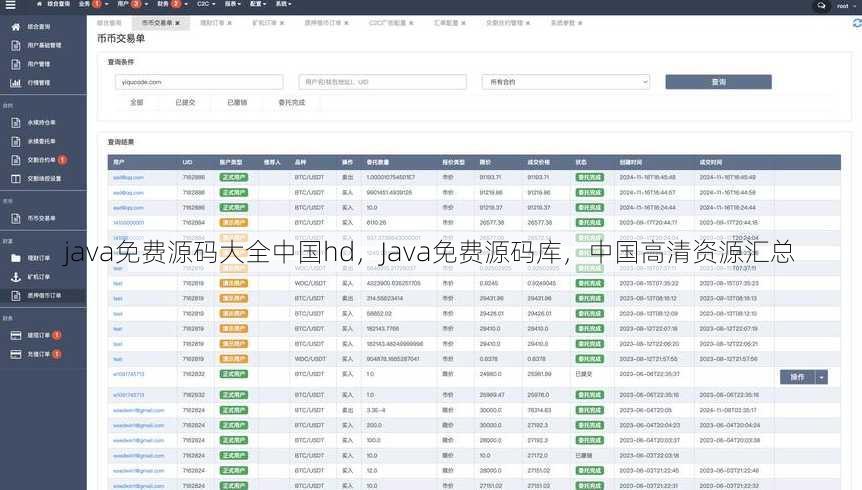Click the 成交时间 column header
Image resolution: width=862 pixels, height=490 pixels.
[x=711, y=162]
